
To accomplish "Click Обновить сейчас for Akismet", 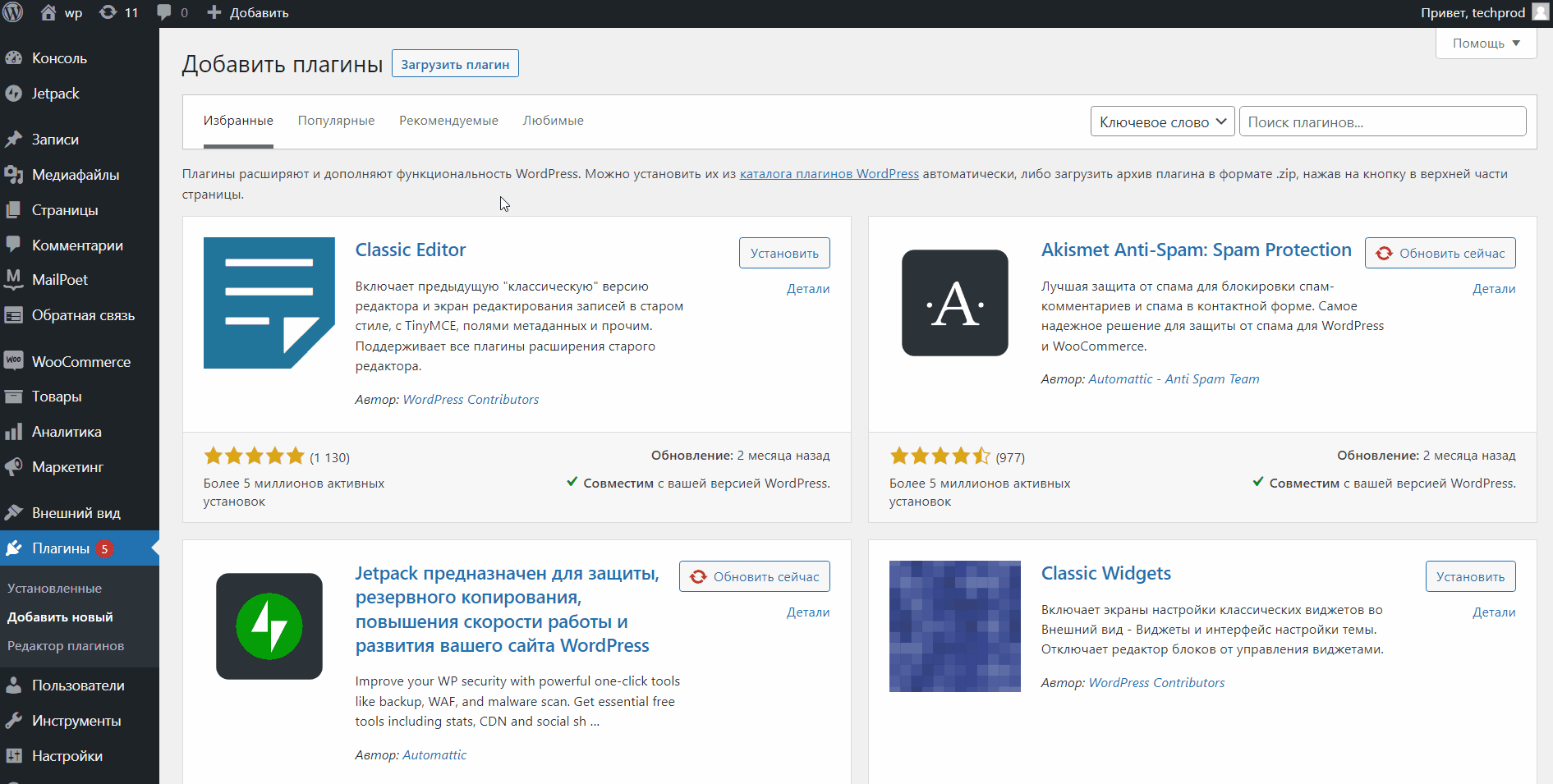I will 1440,253.
